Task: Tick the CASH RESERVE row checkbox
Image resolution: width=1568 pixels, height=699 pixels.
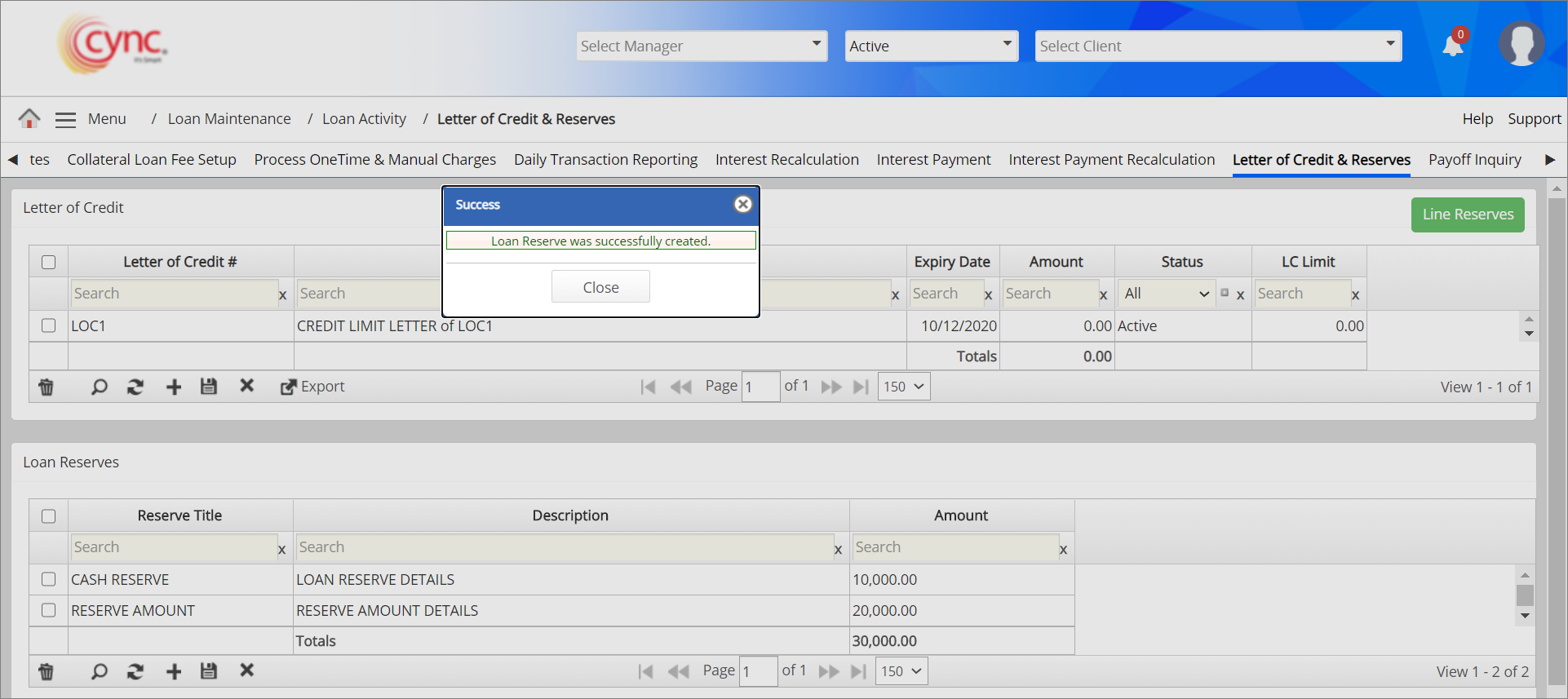Action: pos(49,579)
